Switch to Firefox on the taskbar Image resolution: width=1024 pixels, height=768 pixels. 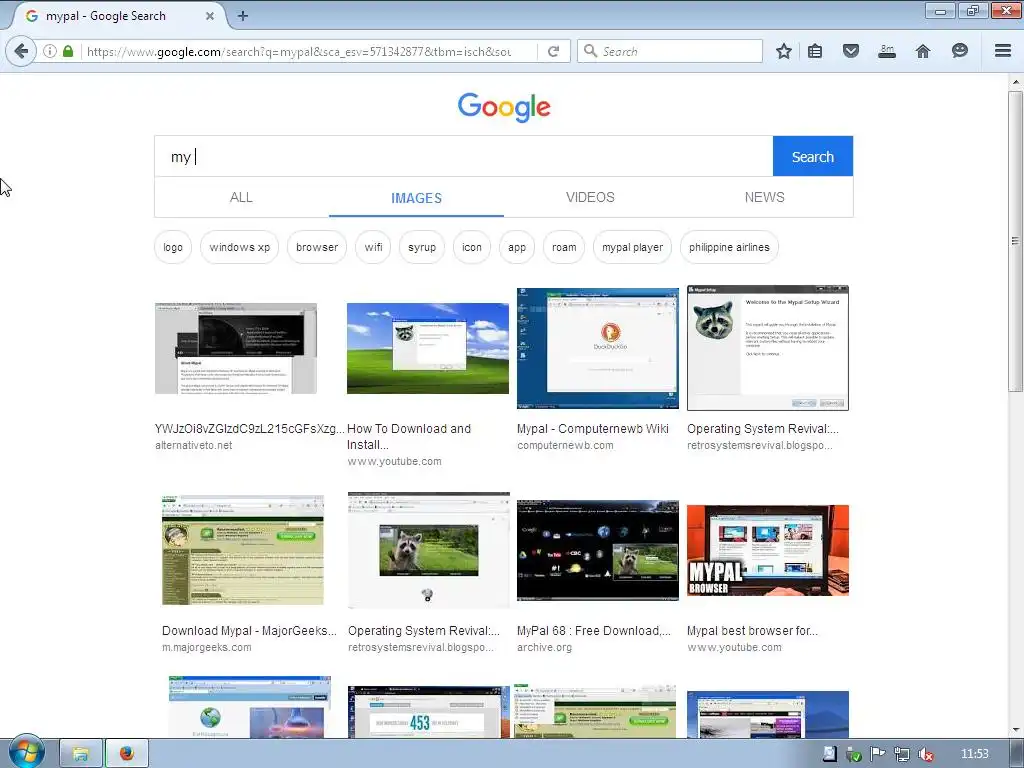(x=127, y=754)
